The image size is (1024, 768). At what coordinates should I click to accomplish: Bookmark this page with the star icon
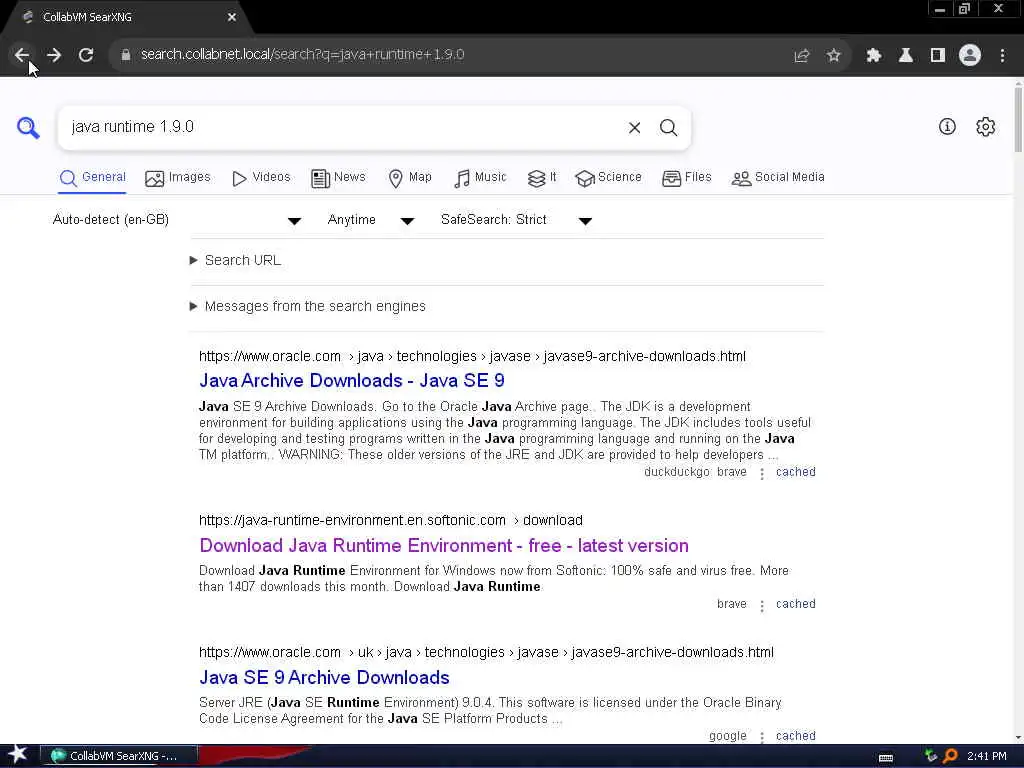833,56
